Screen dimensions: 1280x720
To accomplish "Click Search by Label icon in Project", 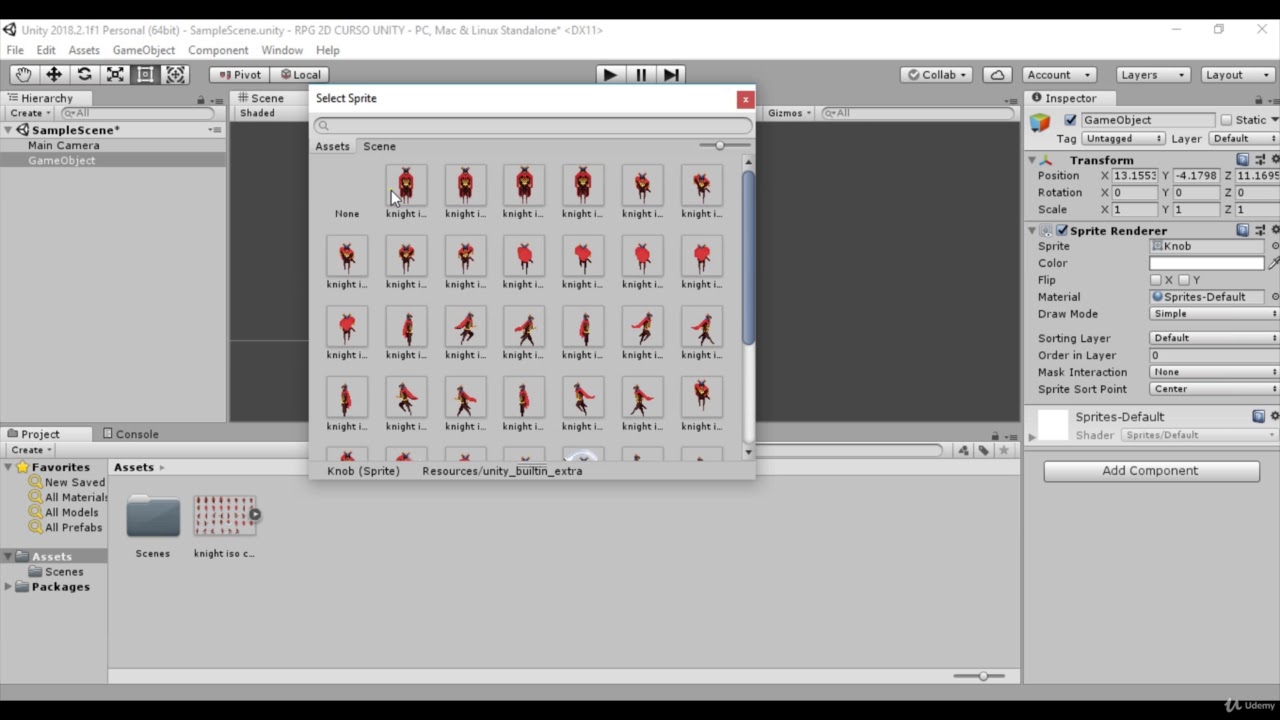I will click(984, 451).
